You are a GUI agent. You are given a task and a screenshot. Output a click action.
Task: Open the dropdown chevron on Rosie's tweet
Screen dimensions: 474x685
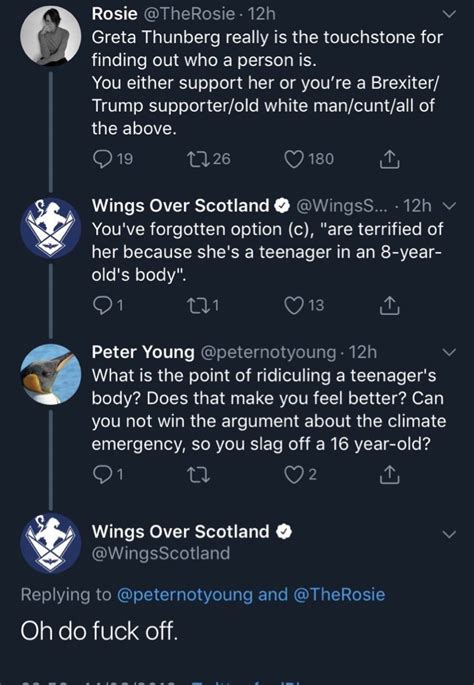point(449,14)
